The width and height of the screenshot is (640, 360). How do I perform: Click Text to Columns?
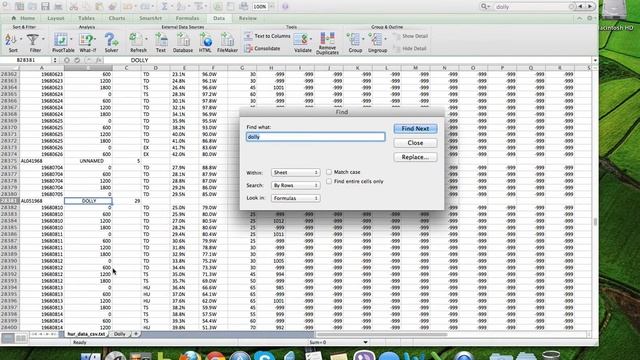[x=267, y=36]
